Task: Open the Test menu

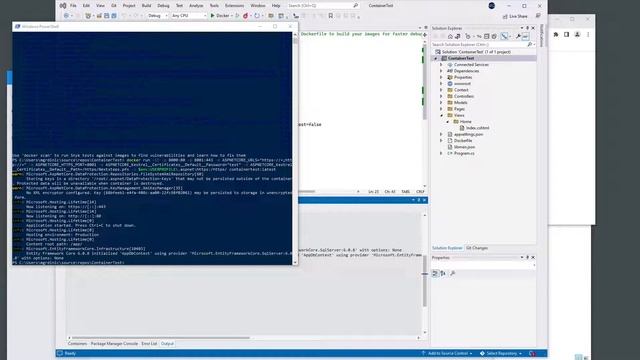Action: [x=179, y=6]
